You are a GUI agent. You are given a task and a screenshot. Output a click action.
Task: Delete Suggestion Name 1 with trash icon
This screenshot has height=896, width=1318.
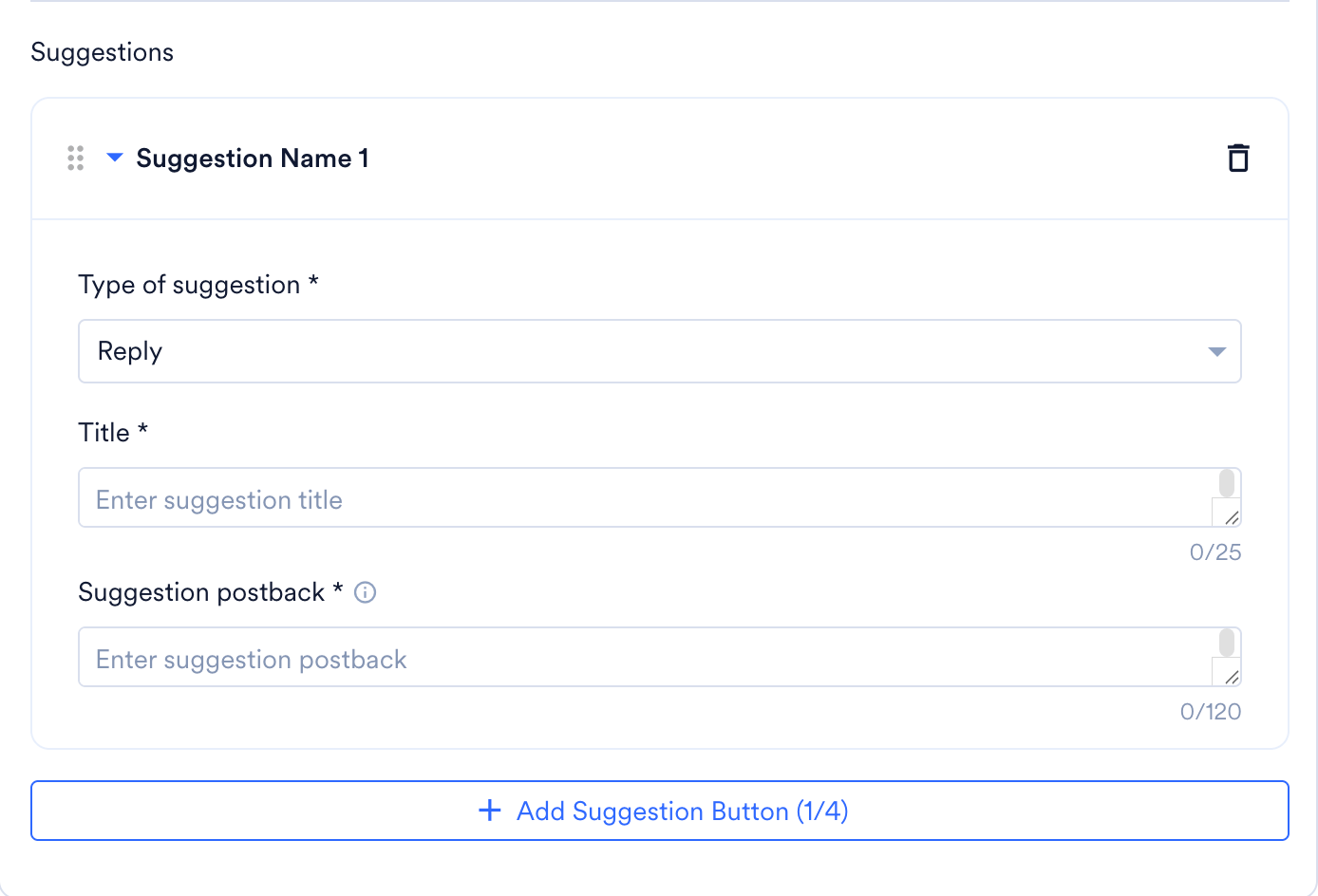click(x=1238, y=158)
